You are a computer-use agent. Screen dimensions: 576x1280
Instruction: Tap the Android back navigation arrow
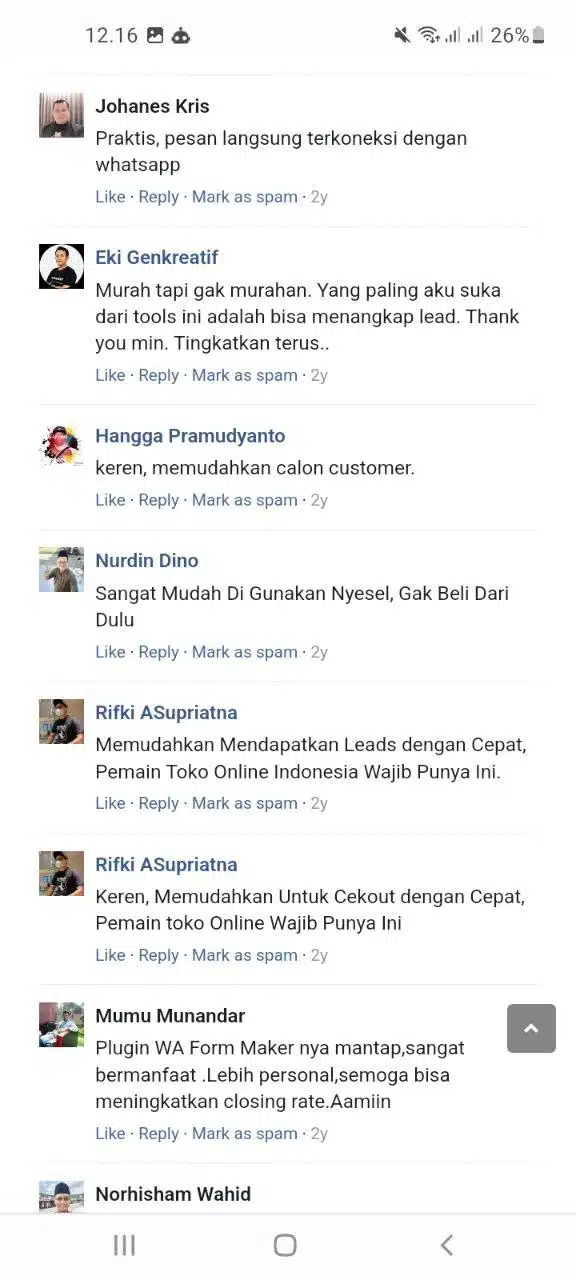coord(447,1245)
